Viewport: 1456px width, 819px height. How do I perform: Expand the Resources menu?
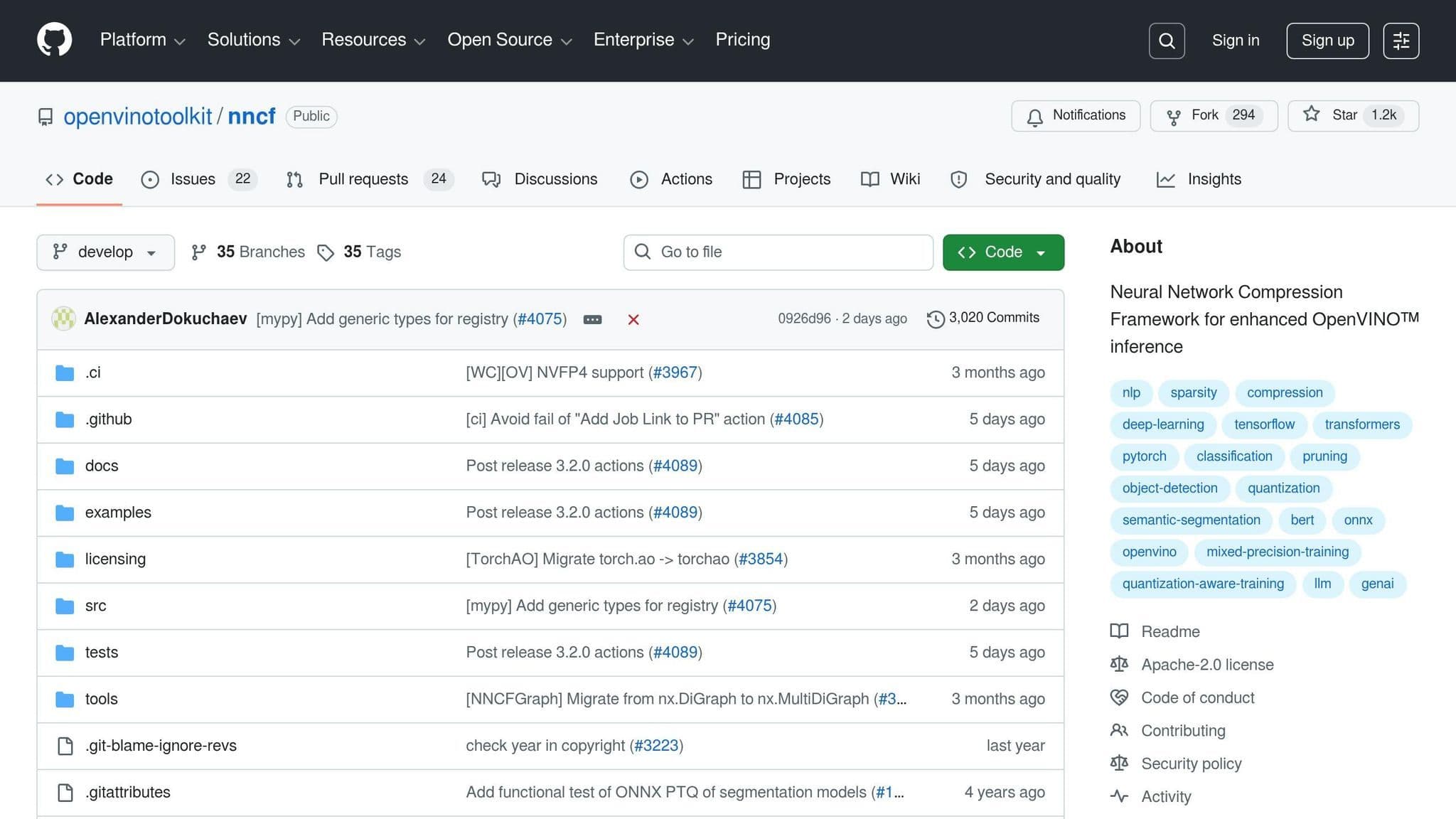(x=373, y=40)
